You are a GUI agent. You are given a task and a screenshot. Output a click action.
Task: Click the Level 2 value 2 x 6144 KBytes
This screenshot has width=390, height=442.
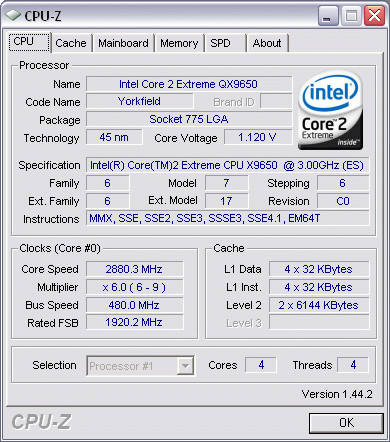[319, 305]
